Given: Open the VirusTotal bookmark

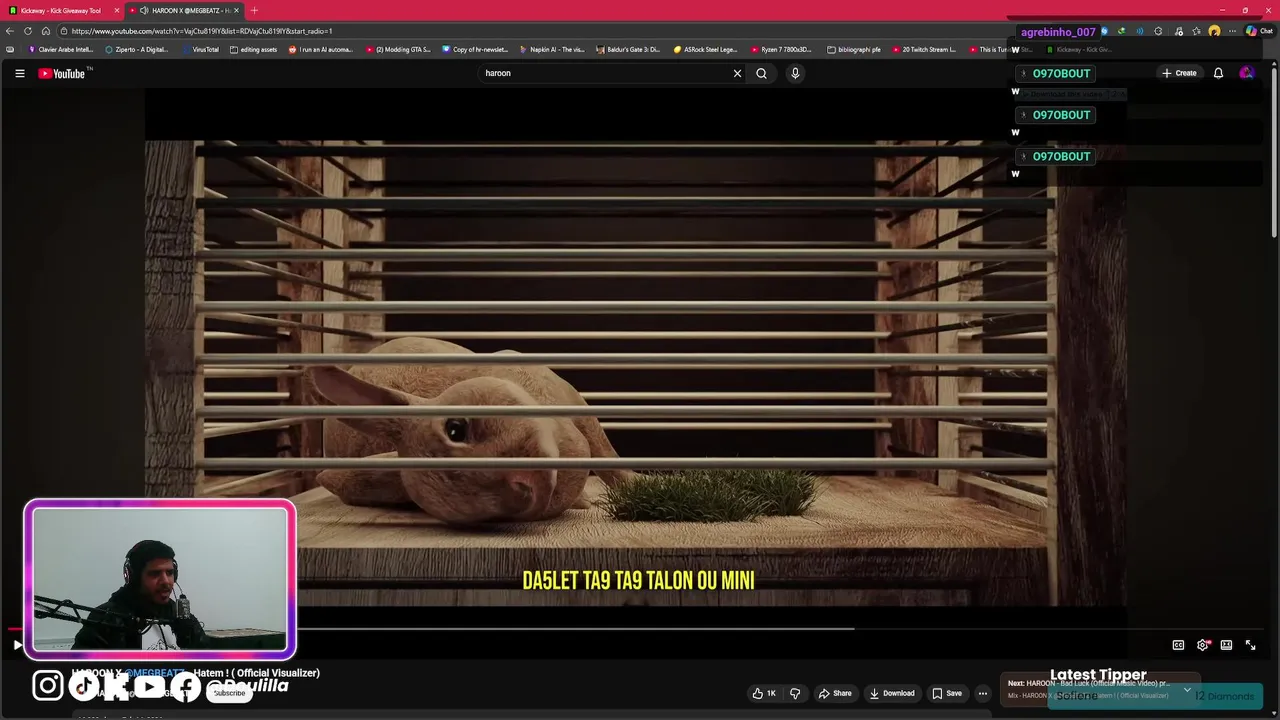Looking at the screenshot, I should (200, 49).
